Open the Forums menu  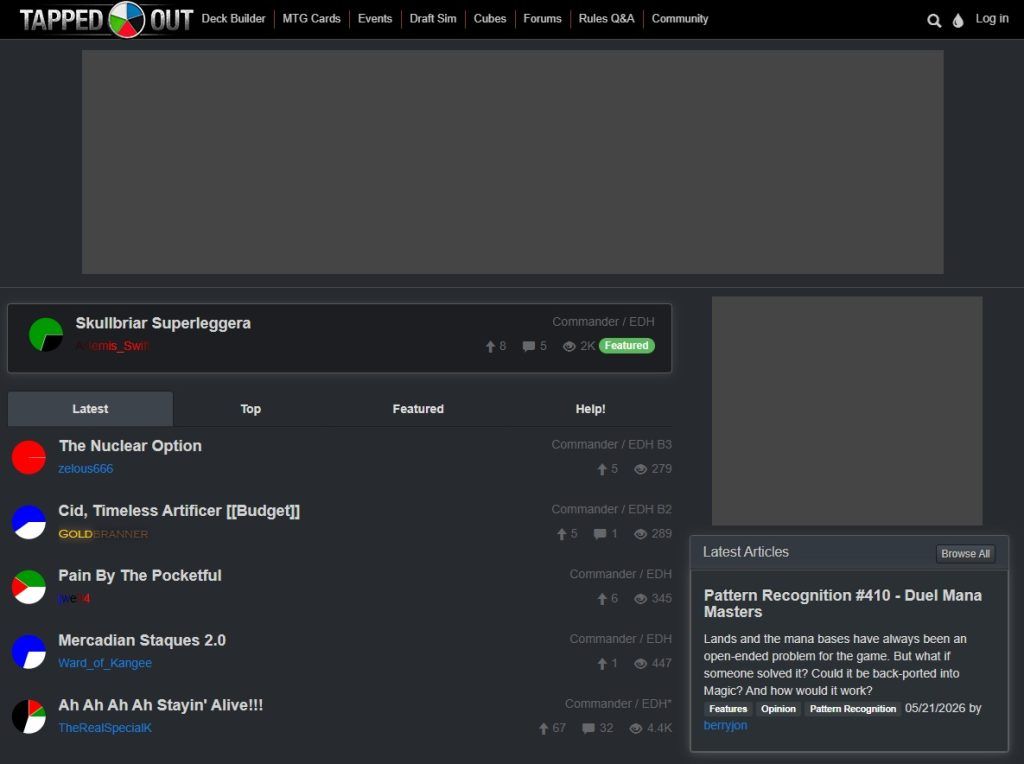click(x=542, y=19)
